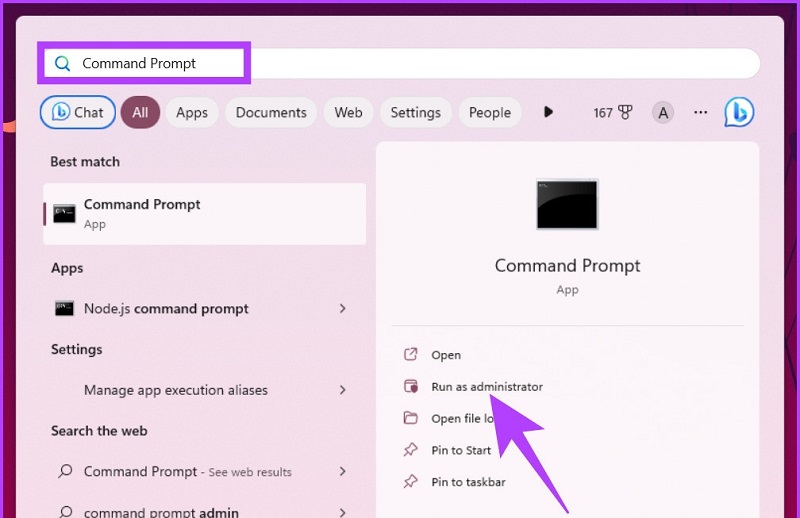Click the rewards trophy icon showing 167
This screenshot has width=800, height=518.
tap(625, 112)
